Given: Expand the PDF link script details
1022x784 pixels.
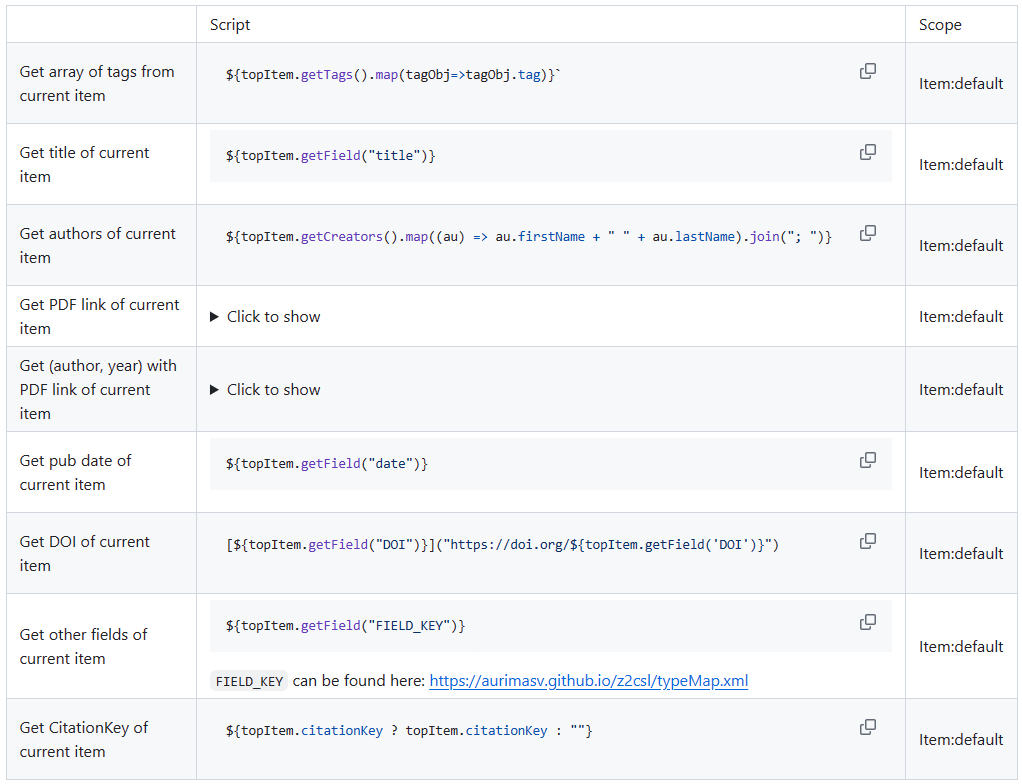Looking at the screenshot, I should click(266, 317).
